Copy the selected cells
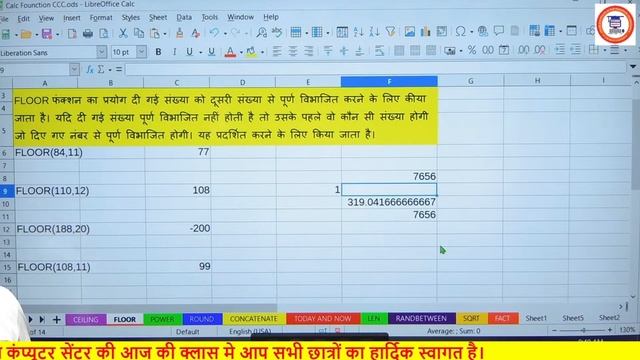Screen dimensions: 640x360 (x=139, y=33)
